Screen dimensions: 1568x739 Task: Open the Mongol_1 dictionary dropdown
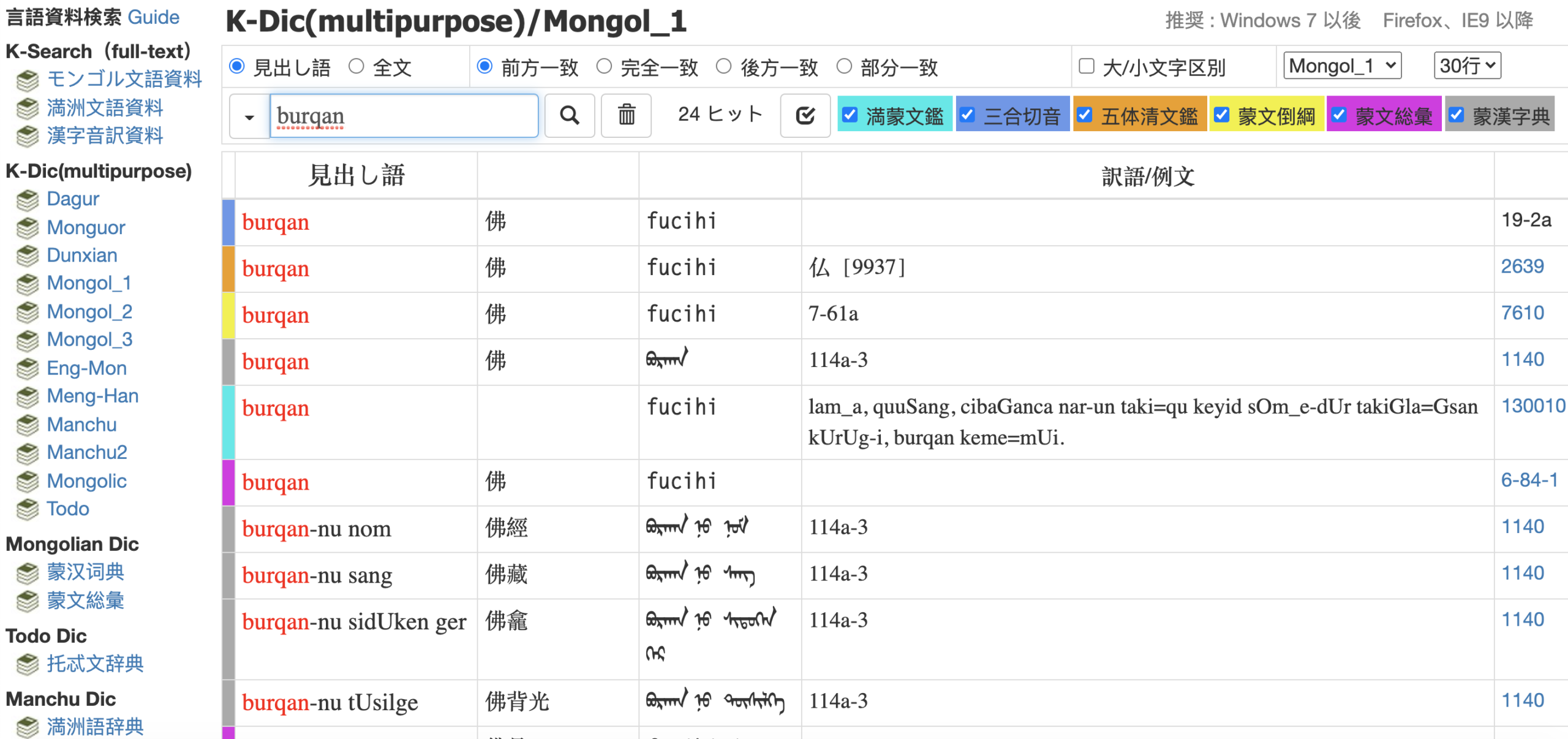coord(1343,66)
